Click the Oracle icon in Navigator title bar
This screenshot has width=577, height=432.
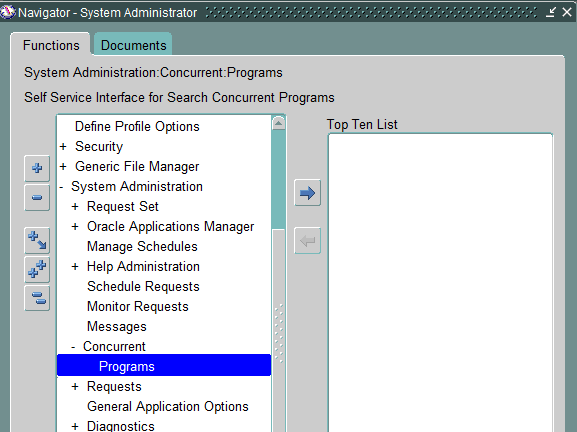(8, 12)
